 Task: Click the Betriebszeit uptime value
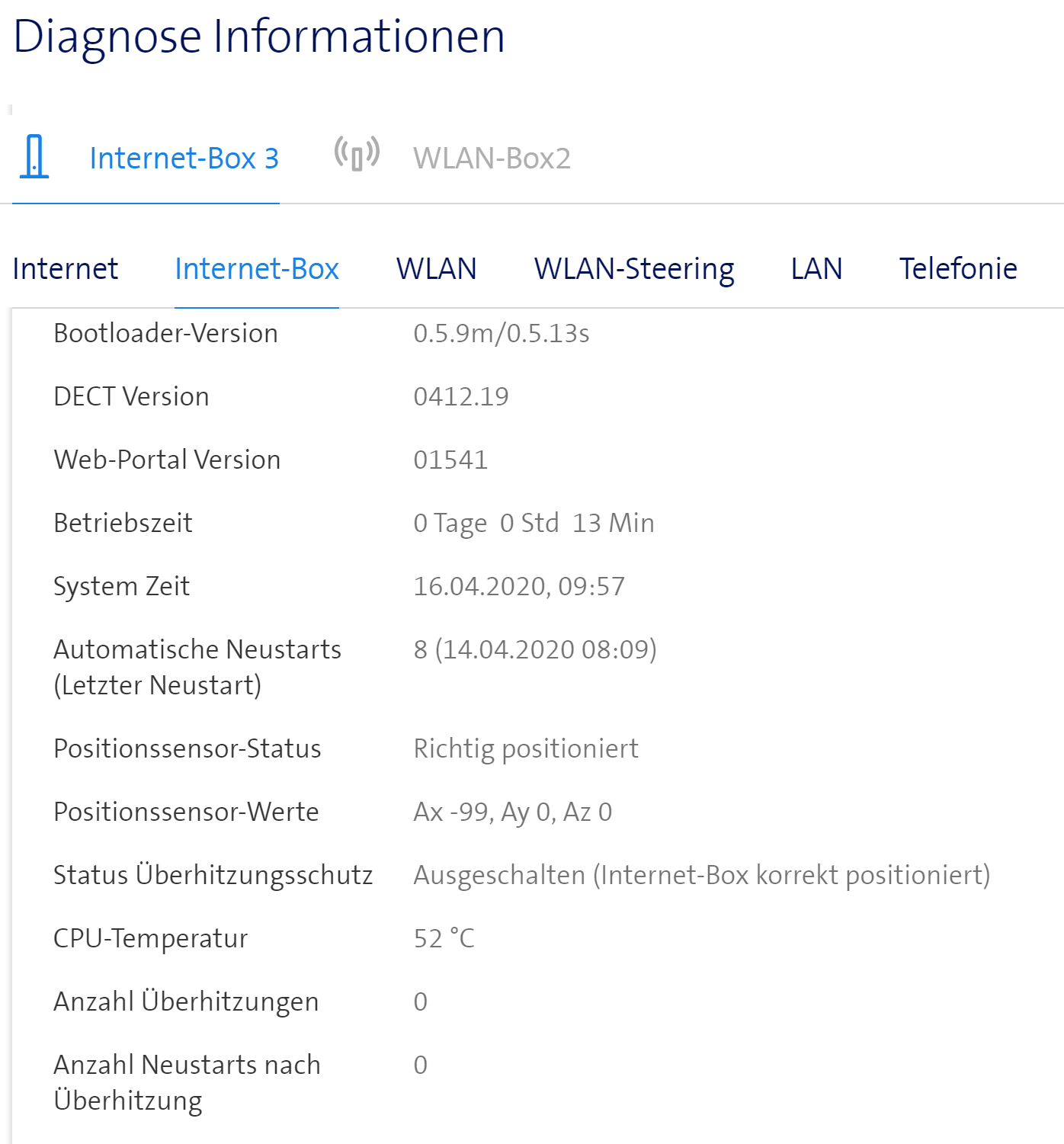(533, 523)
